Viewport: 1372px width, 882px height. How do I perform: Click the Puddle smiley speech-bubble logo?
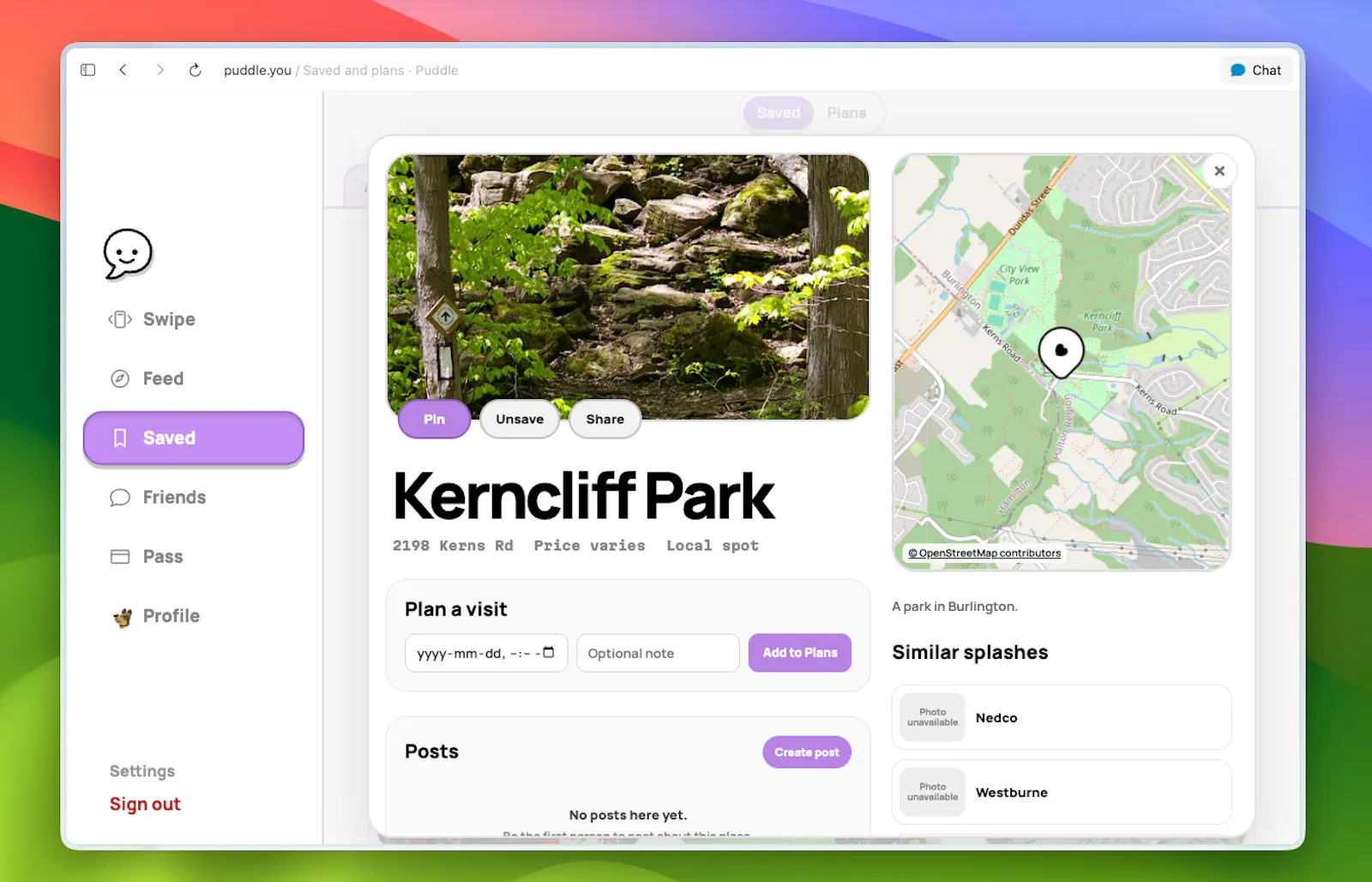tap(128, 254)
